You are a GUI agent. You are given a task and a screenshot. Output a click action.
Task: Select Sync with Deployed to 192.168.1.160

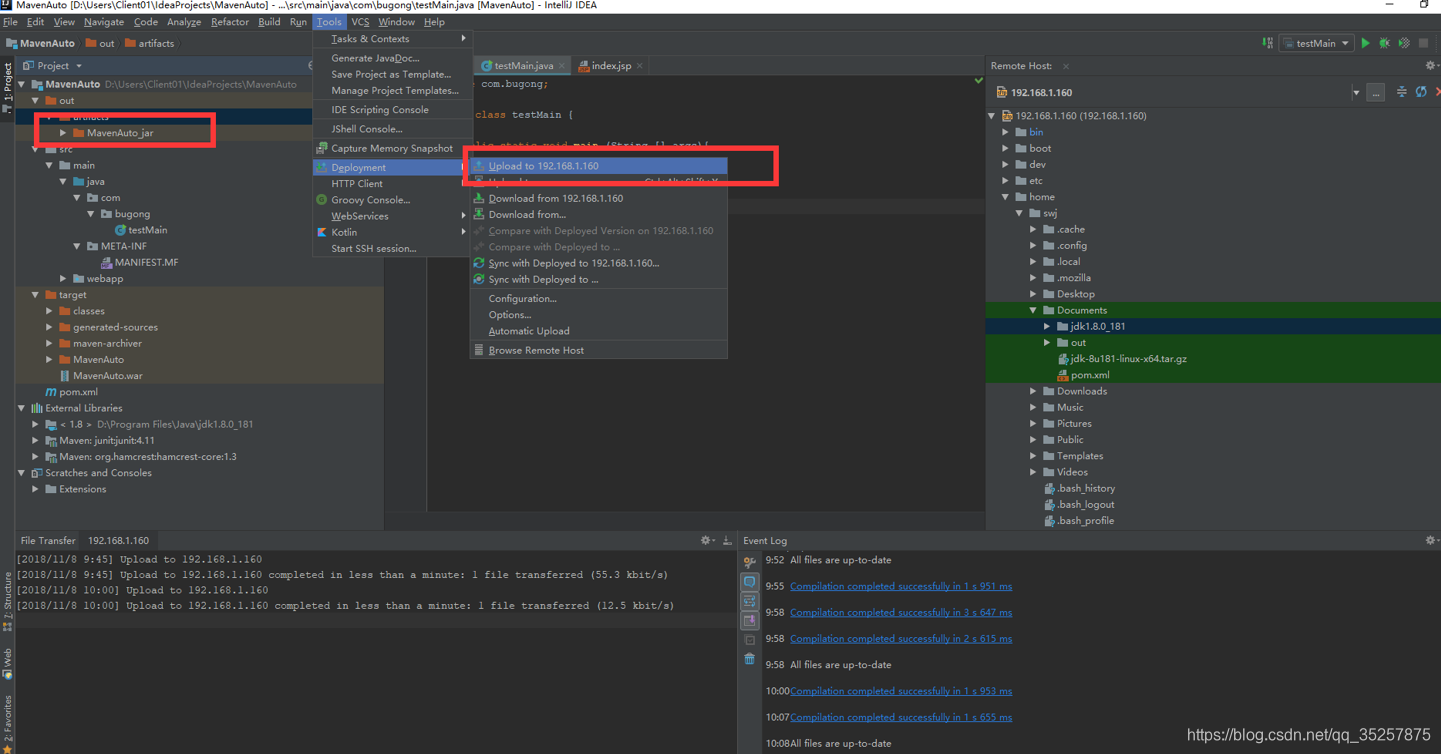[598, 263]
